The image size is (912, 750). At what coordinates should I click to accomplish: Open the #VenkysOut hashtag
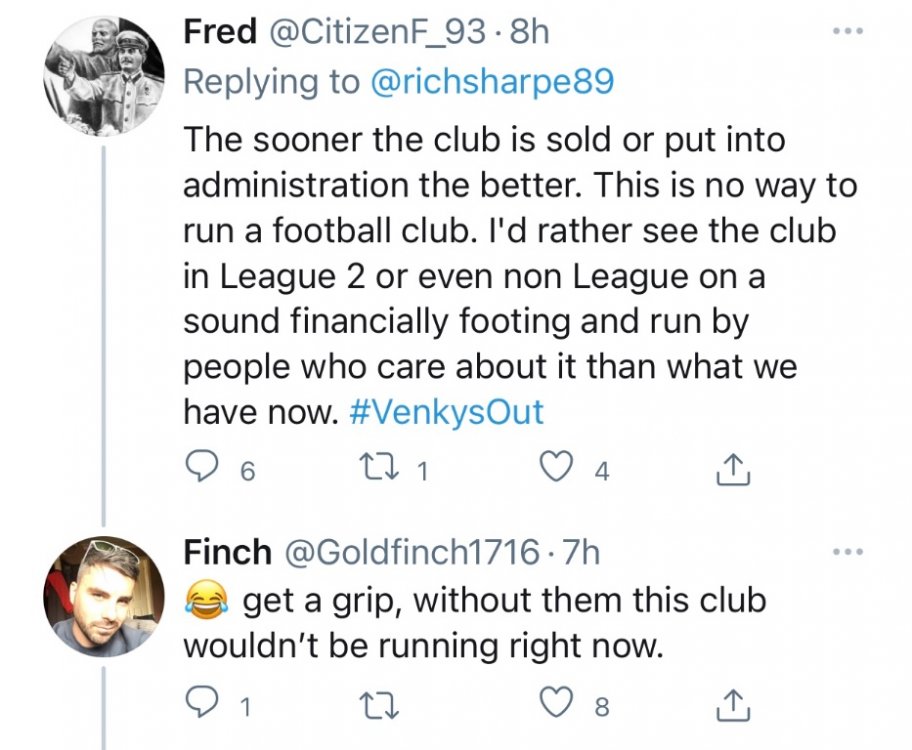(x=449, y=412)
